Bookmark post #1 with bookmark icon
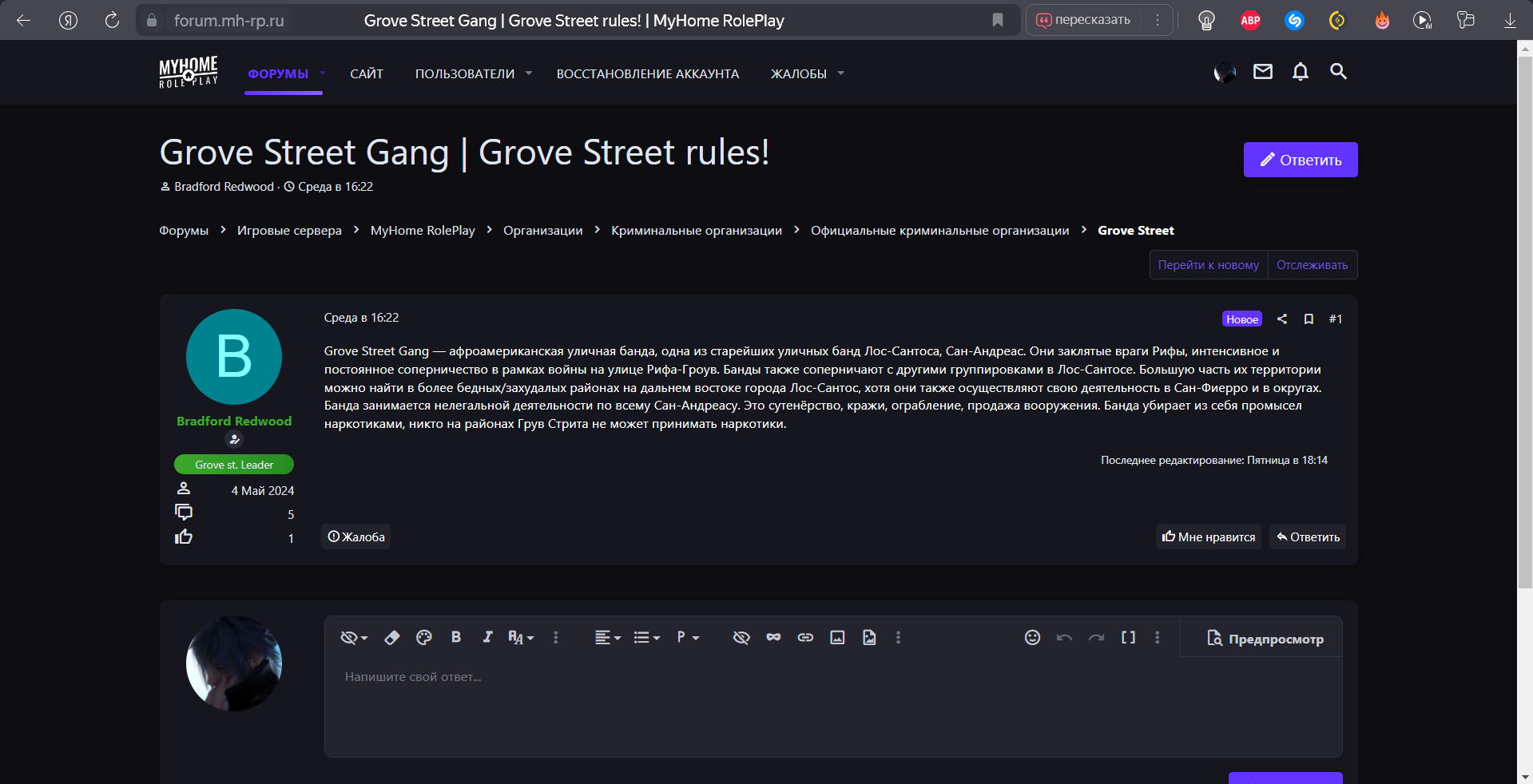The height and width of the screenshot is (784, 1533). (x=1309, y=319)
